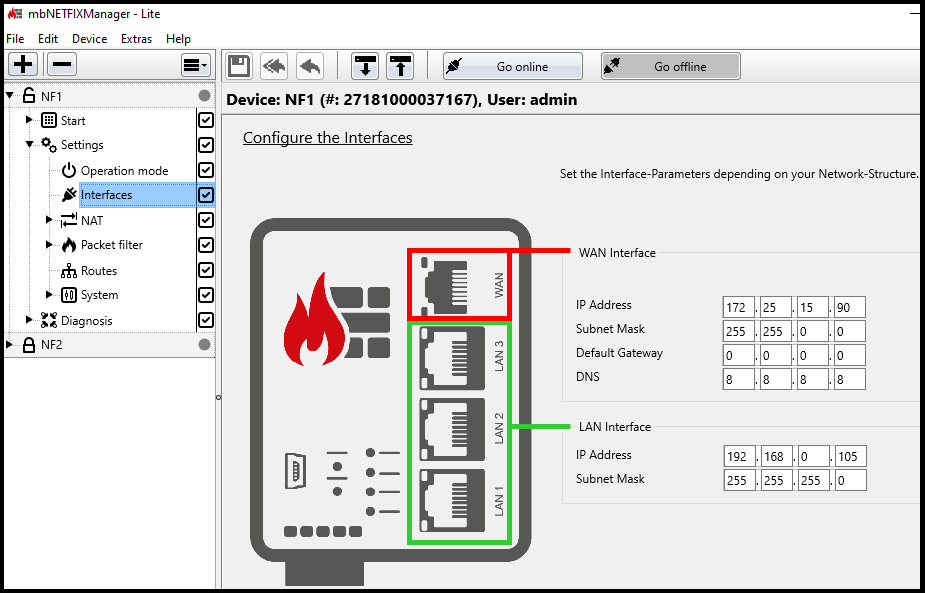Toggle the Diagnosis checkbox

pyautogui.click(x=205, y=320)
